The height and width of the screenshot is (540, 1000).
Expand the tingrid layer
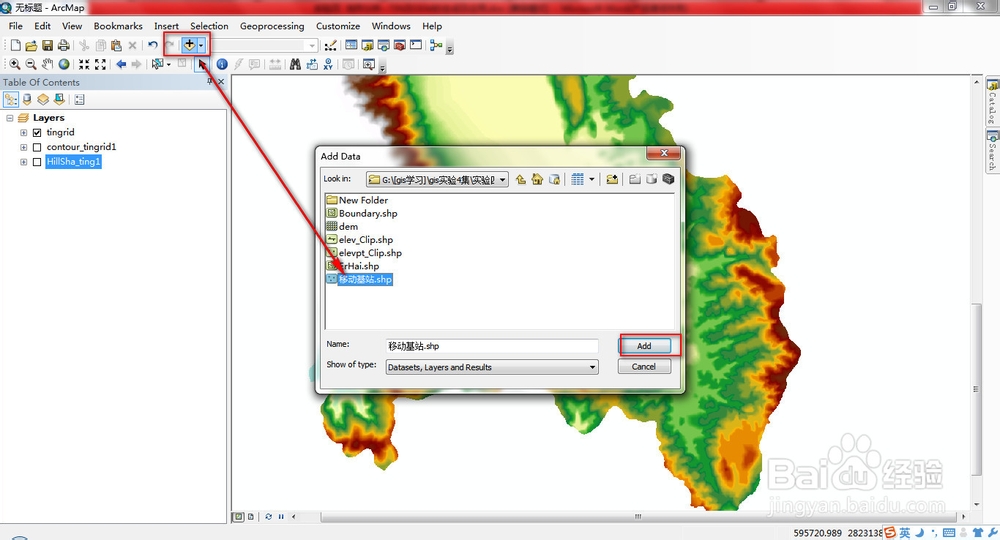(24, 133)
